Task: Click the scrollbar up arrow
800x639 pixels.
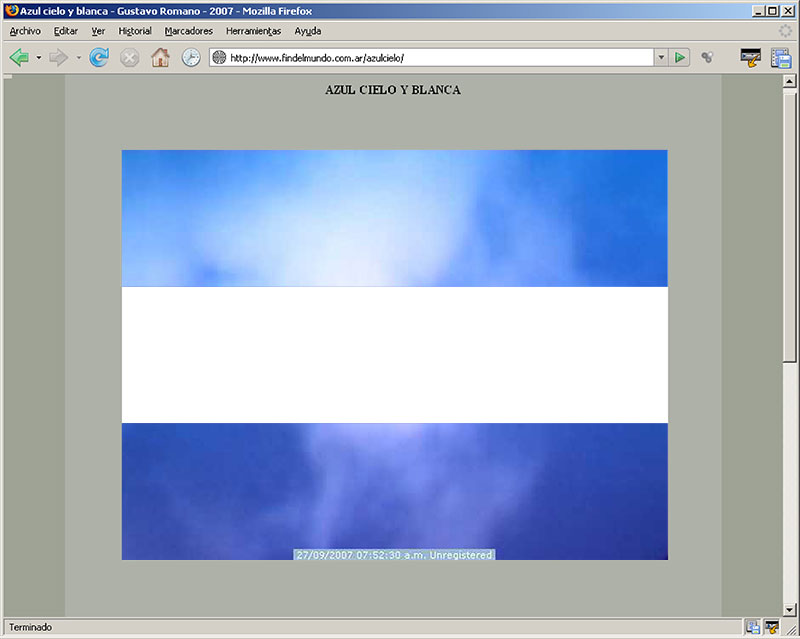Action: (789, 81)
